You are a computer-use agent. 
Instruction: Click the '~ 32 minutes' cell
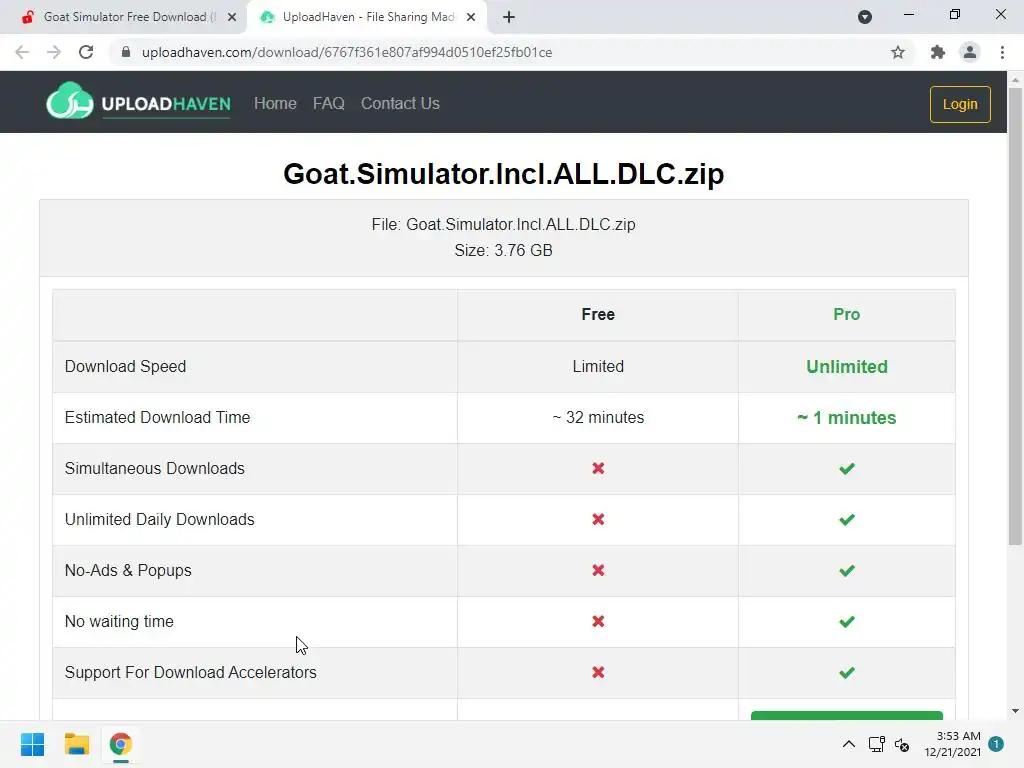pos(598,417)
